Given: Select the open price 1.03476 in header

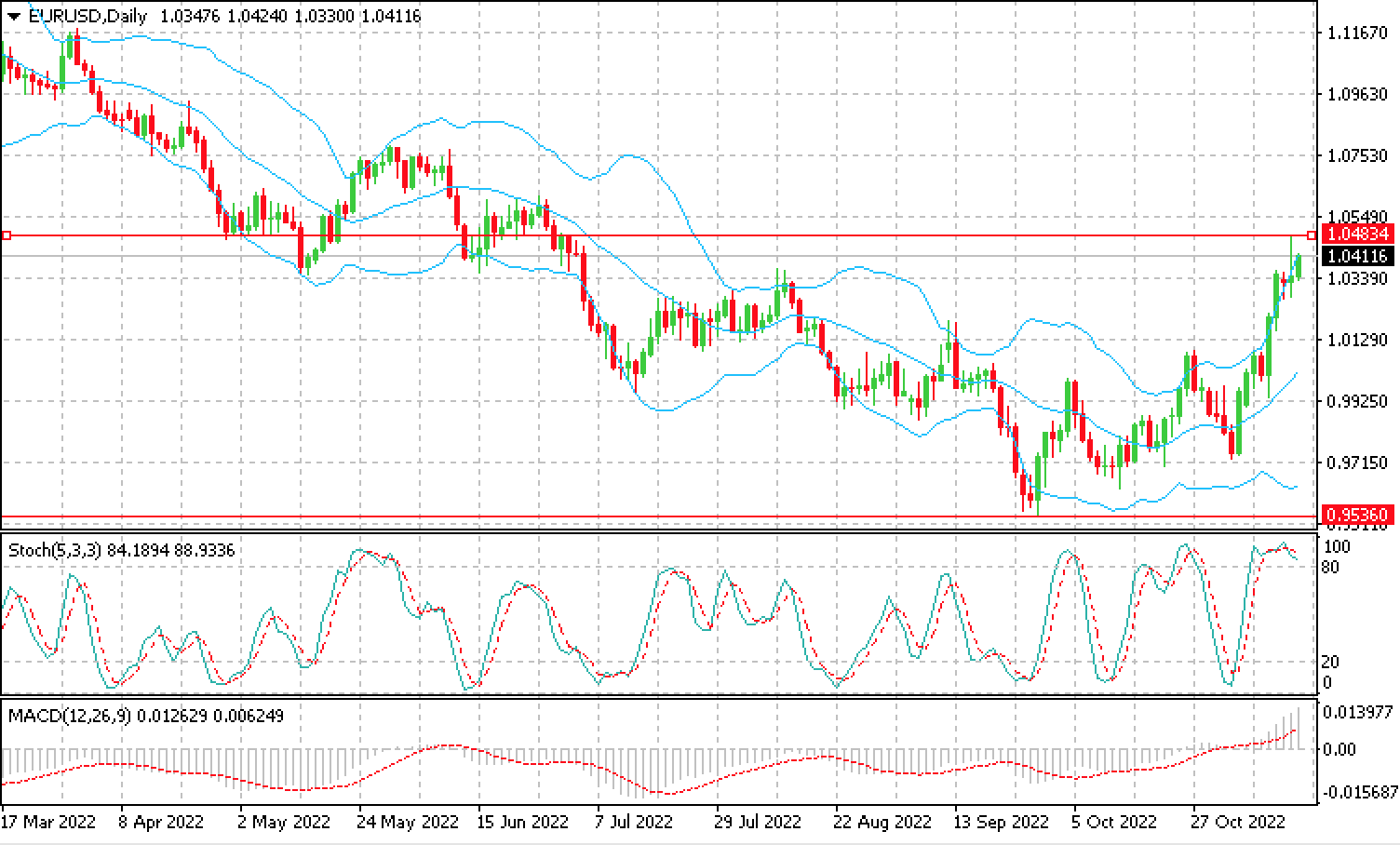Looking at the screenshot, I should tap(190, 17).
